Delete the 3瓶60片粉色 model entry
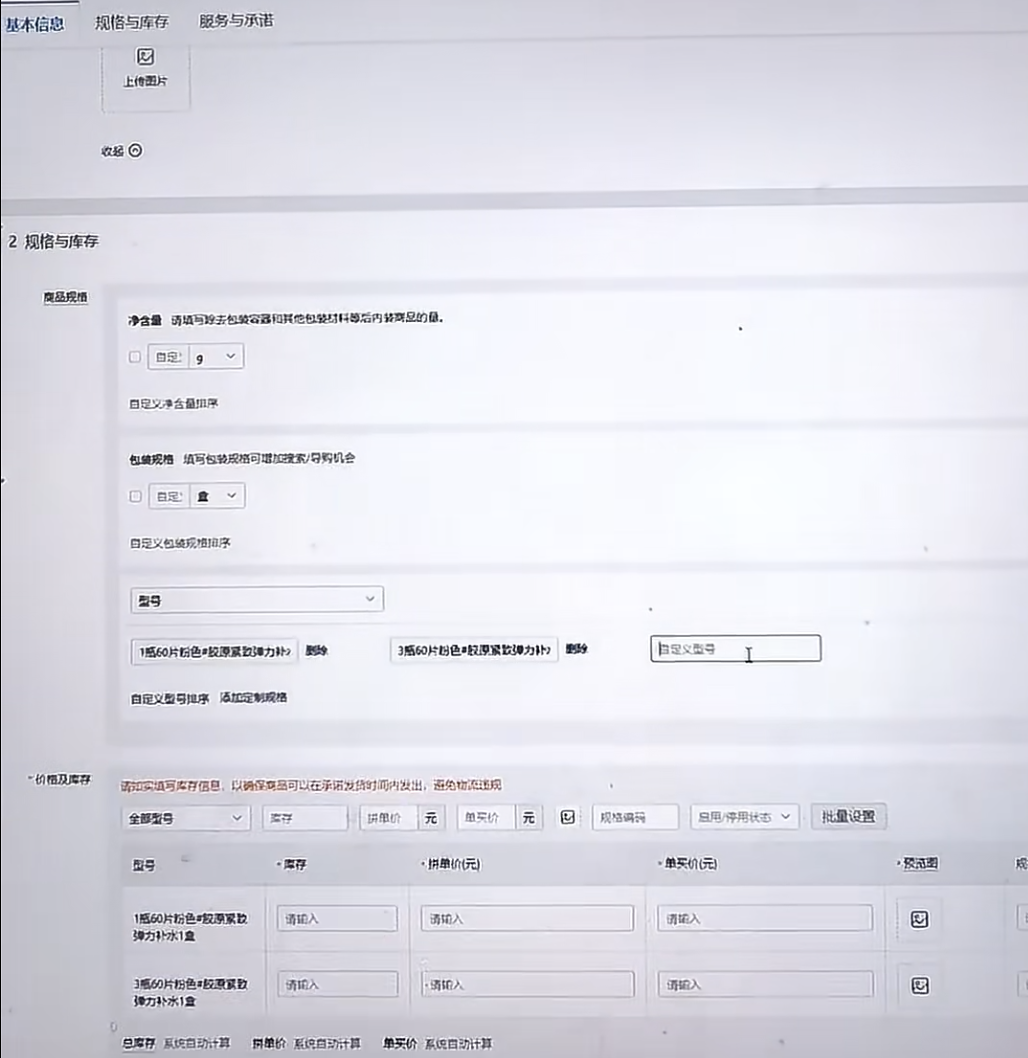 click(x=577, y=649)
